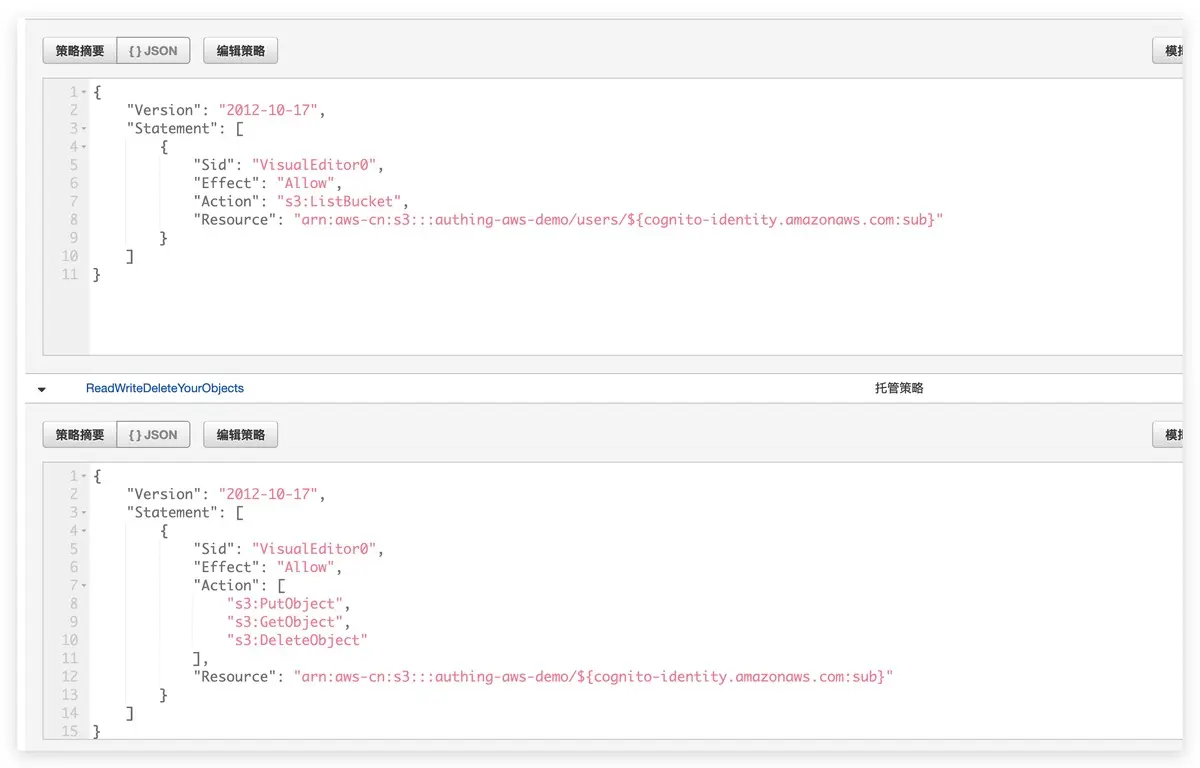1200x768 pixels.
Task: Click 编辑策略 button in the upper policy panel
Action: click(x=240, y=51)
